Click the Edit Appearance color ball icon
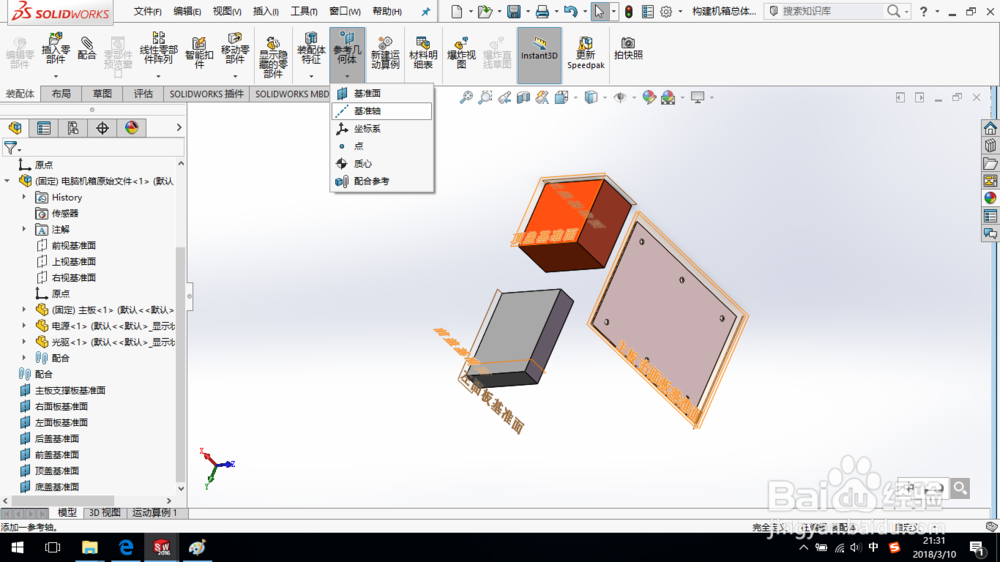 point(649,98)
